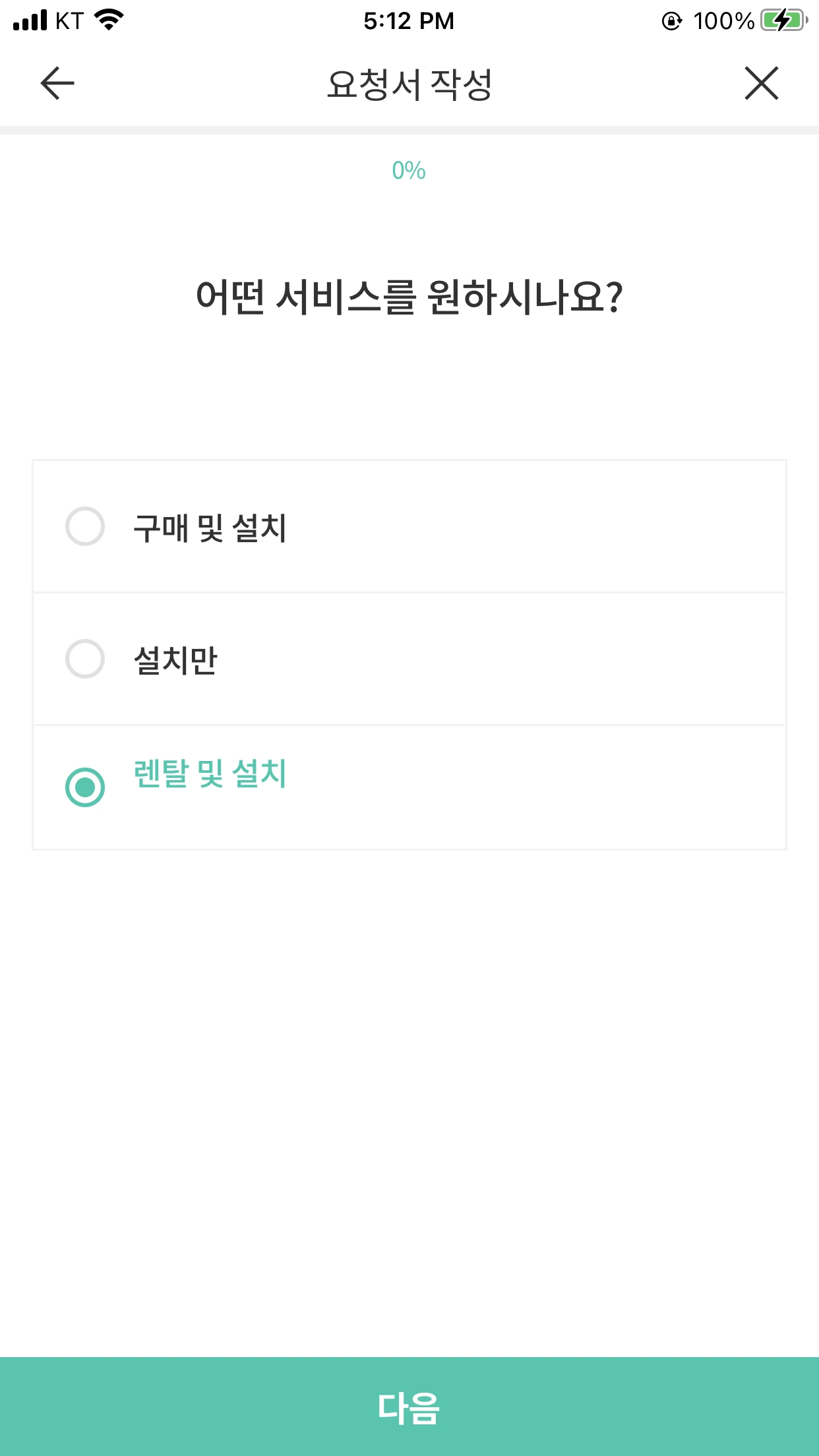Tap the 요청서 작성 page title
Viewport: 819px width, 1456px height.
409,84
